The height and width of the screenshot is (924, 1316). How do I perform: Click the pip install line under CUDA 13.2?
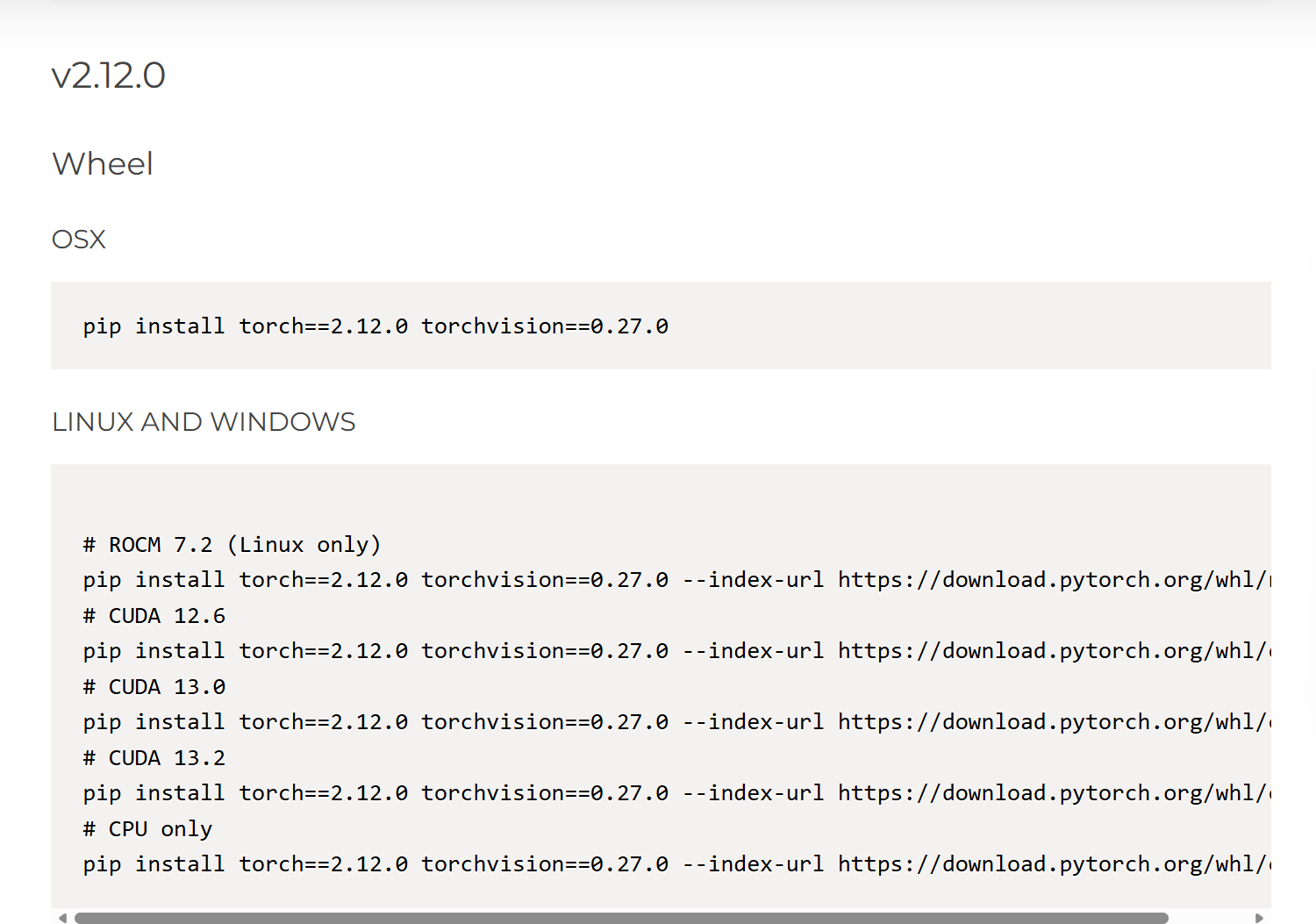677,793
